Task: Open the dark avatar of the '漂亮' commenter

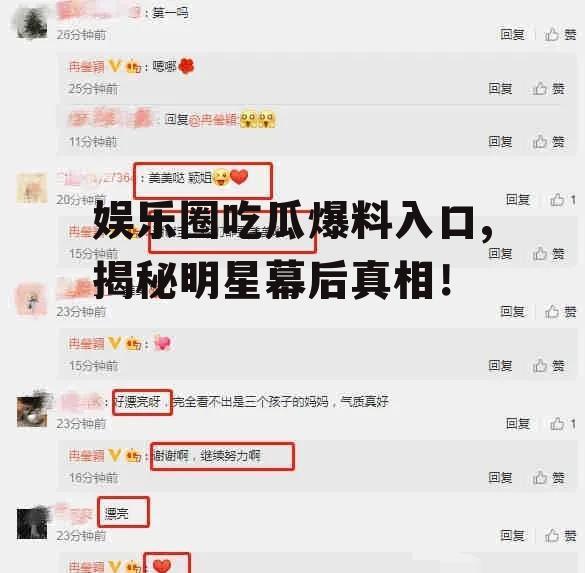Action: (x=32, y=523)
